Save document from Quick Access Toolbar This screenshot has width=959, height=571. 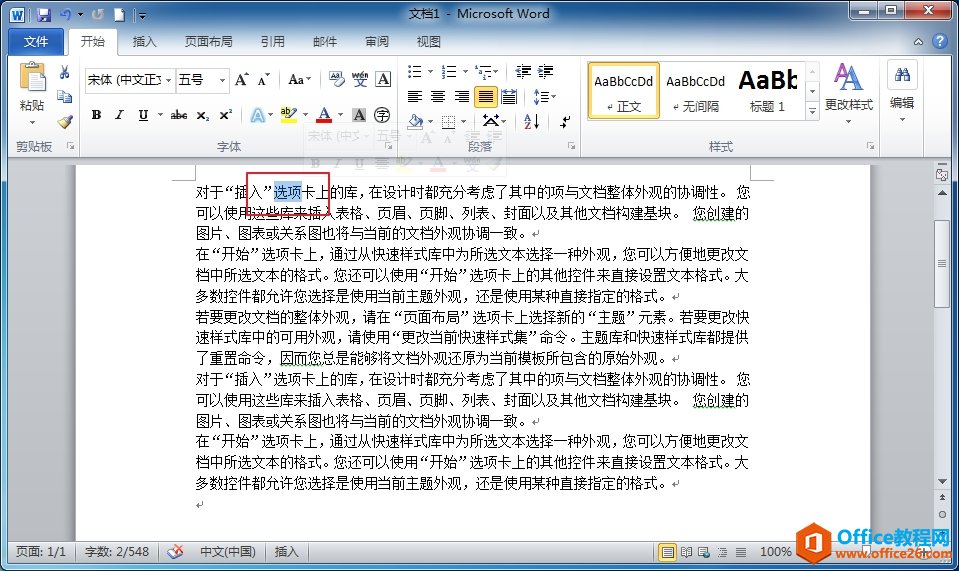[x=43, y=14]
